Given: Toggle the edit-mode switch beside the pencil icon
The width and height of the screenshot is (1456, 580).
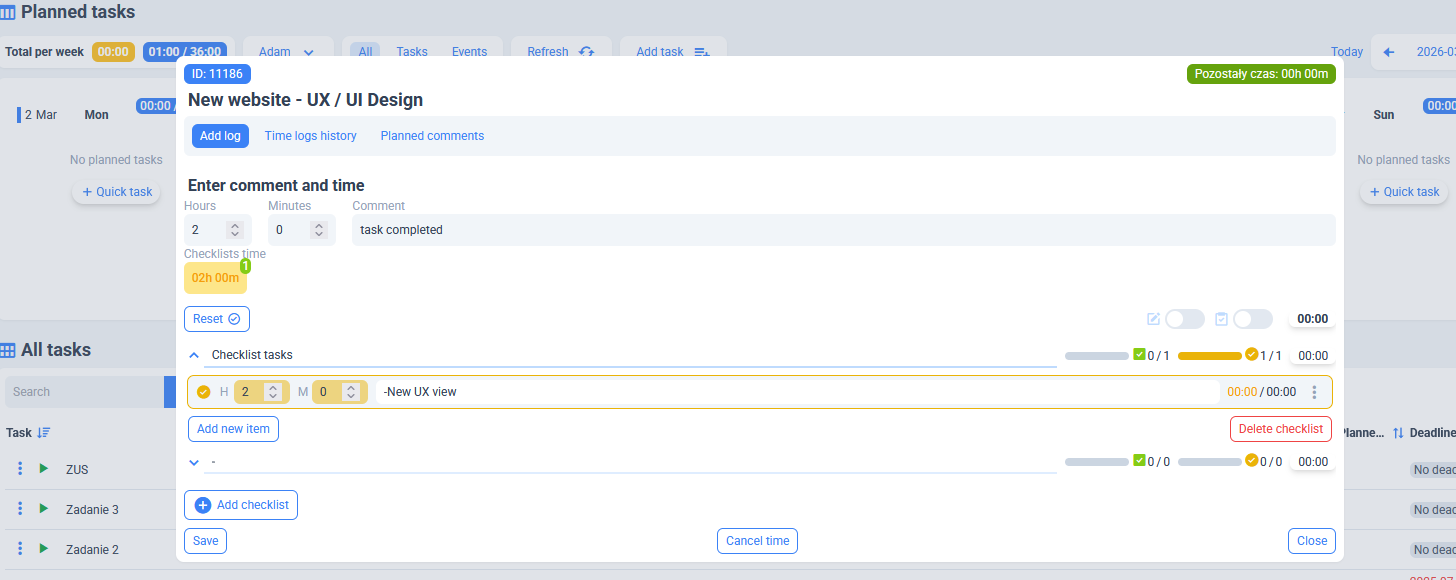Looking at the screenshot, I should 1184,319.
